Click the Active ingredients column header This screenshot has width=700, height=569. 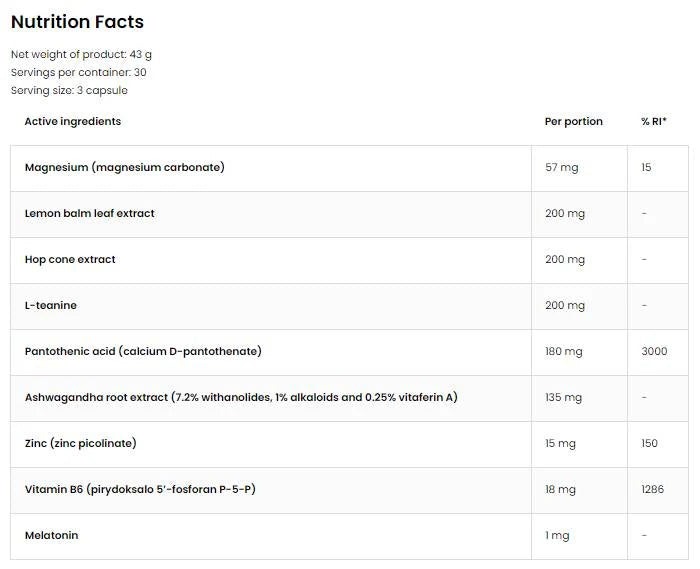click(72, 121)
